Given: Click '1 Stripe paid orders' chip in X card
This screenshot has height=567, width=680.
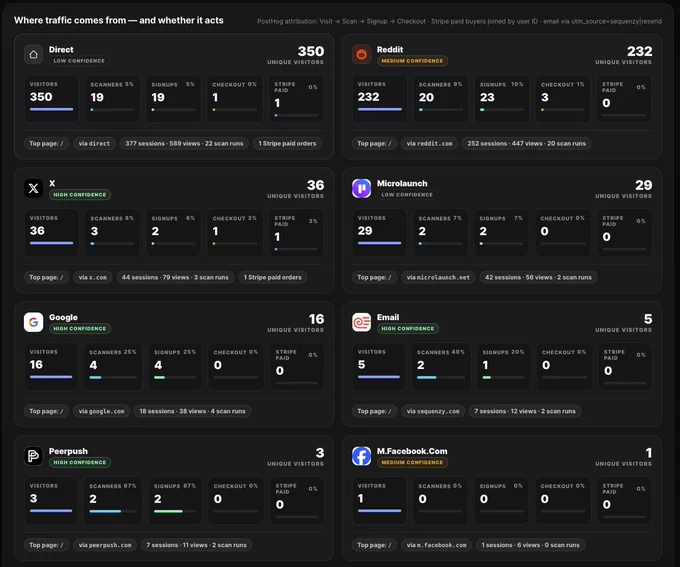Looking at the screenshot, I should tap(272, 277).
